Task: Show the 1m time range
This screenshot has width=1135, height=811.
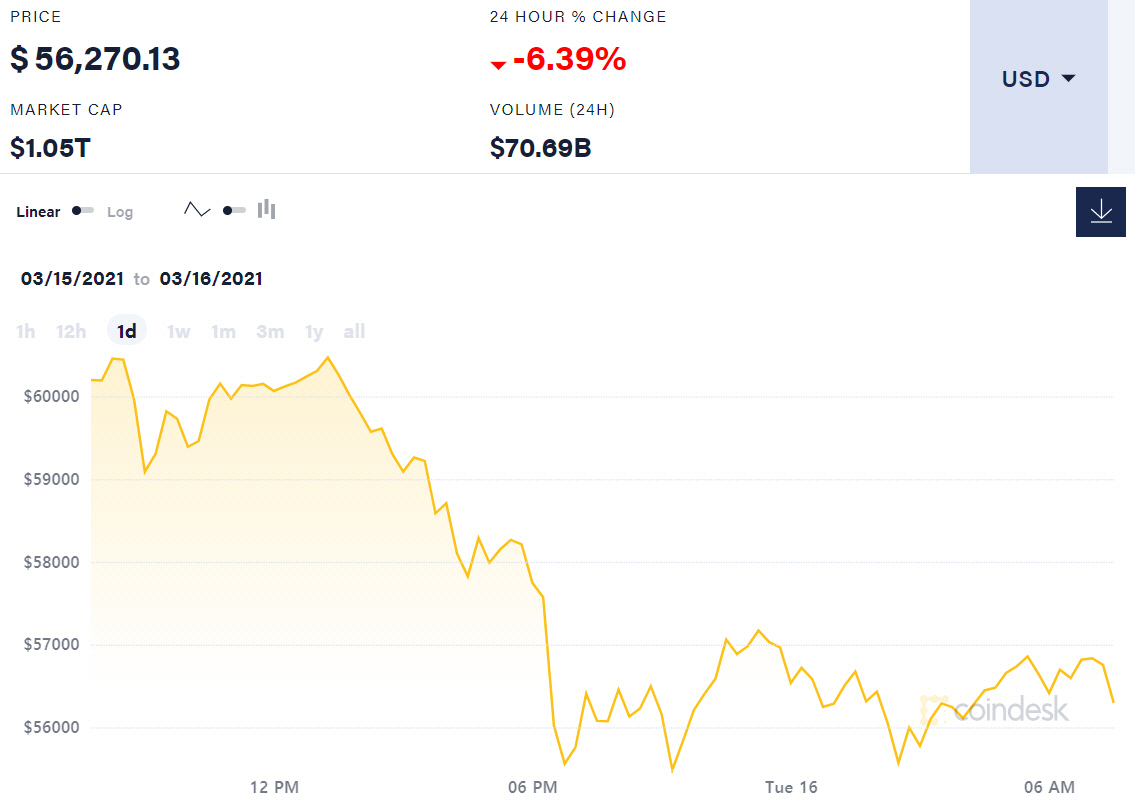Action: 223,332
